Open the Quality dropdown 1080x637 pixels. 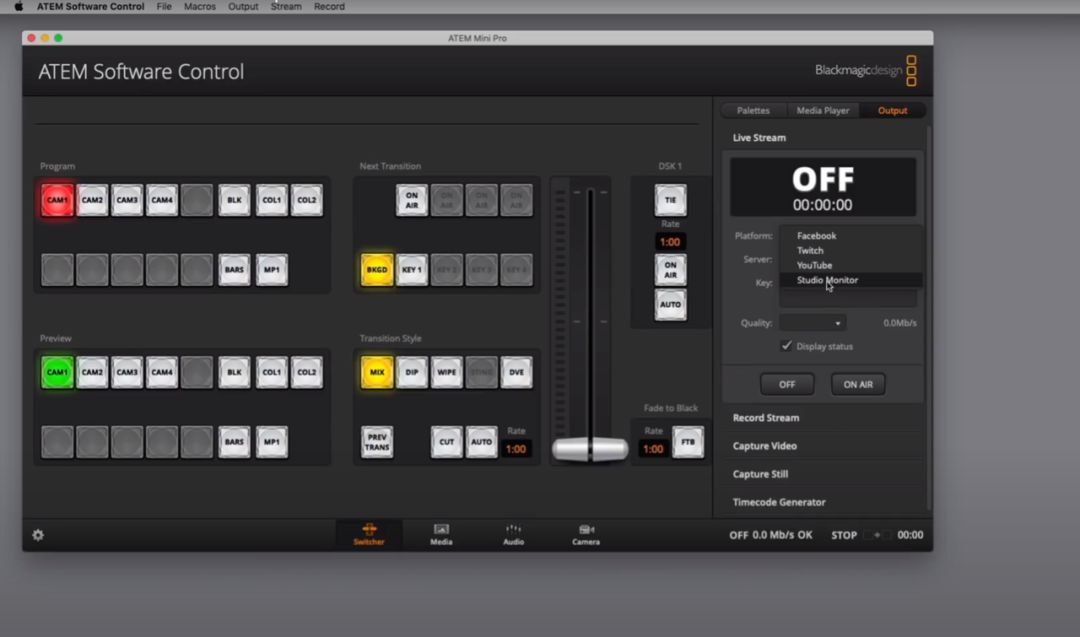point(813,323)
